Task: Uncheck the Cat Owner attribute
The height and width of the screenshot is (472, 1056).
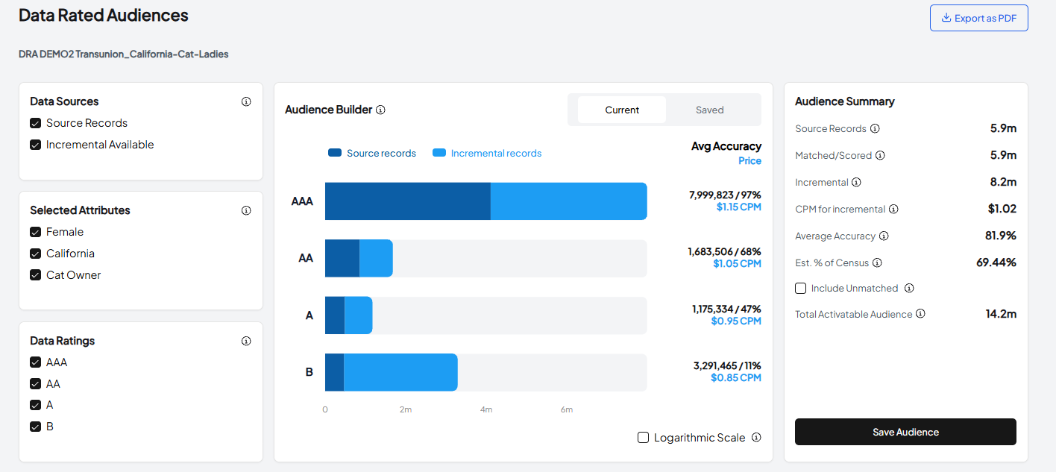Action: 36,275
